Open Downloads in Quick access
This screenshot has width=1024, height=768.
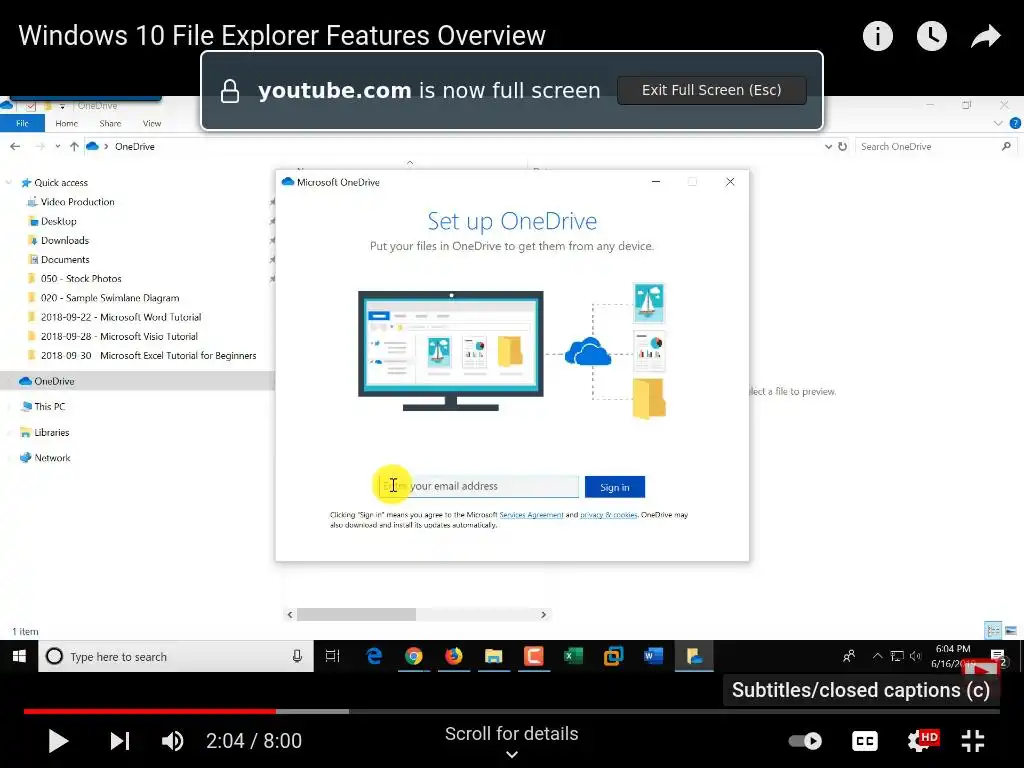click(x=65, y=240)
